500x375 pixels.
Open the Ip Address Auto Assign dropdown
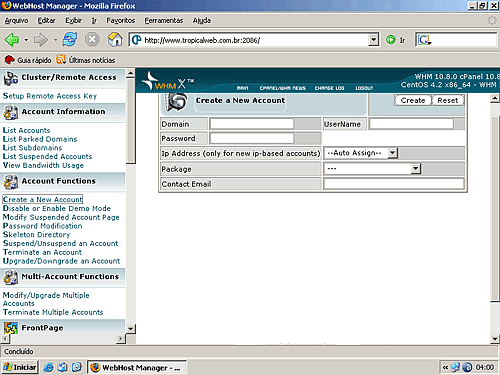point(393,153)
